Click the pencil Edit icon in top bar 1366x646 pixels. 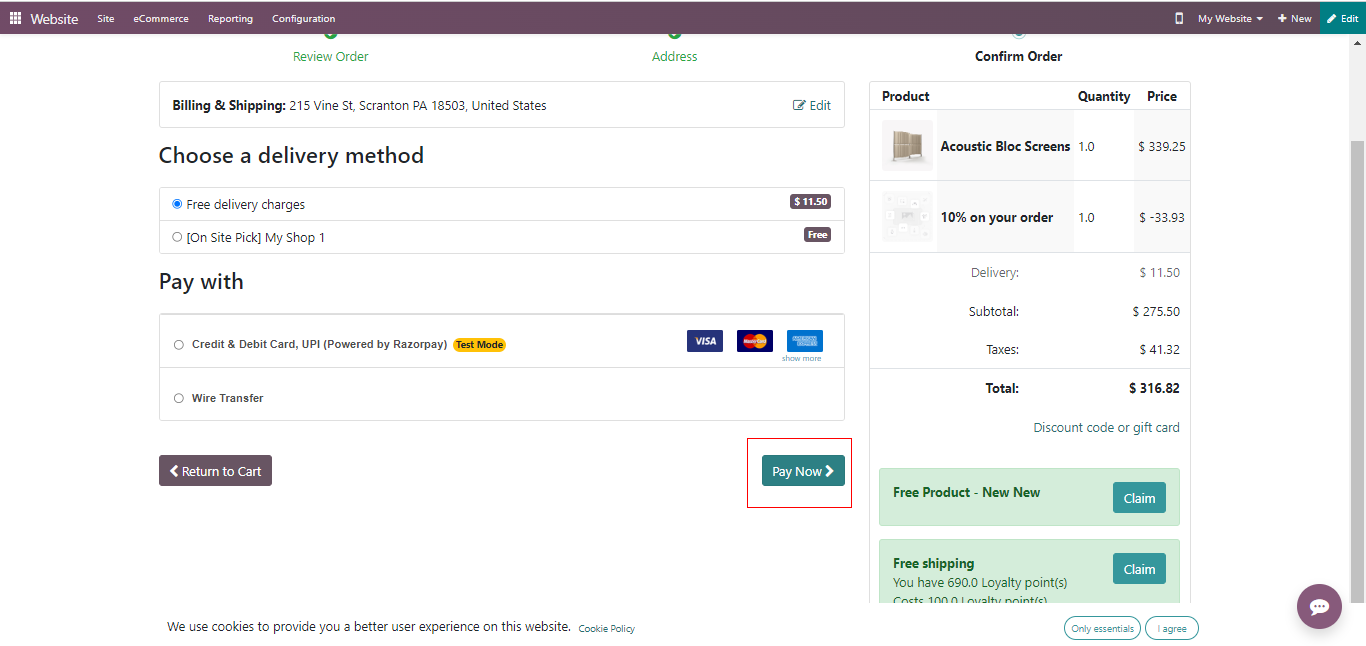[1333, 18]
